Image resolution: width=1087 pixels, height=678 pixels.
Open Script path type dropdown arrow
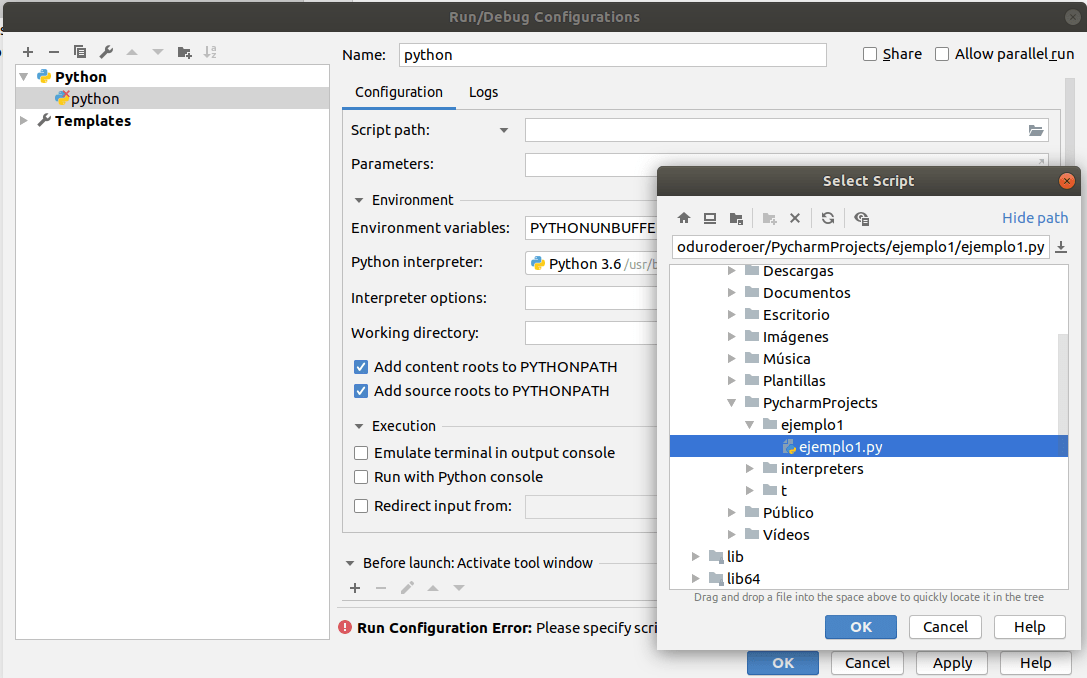504,130
